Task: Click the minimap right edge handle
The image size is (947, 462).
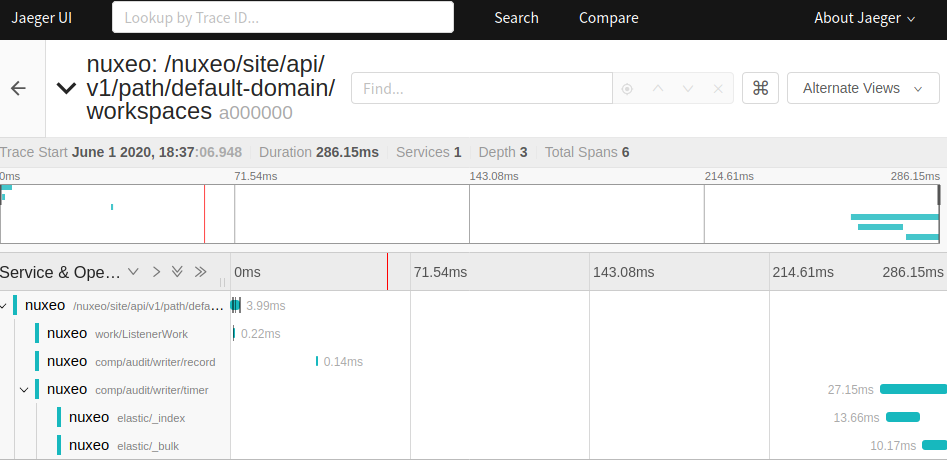Action: tap(939, 195)
